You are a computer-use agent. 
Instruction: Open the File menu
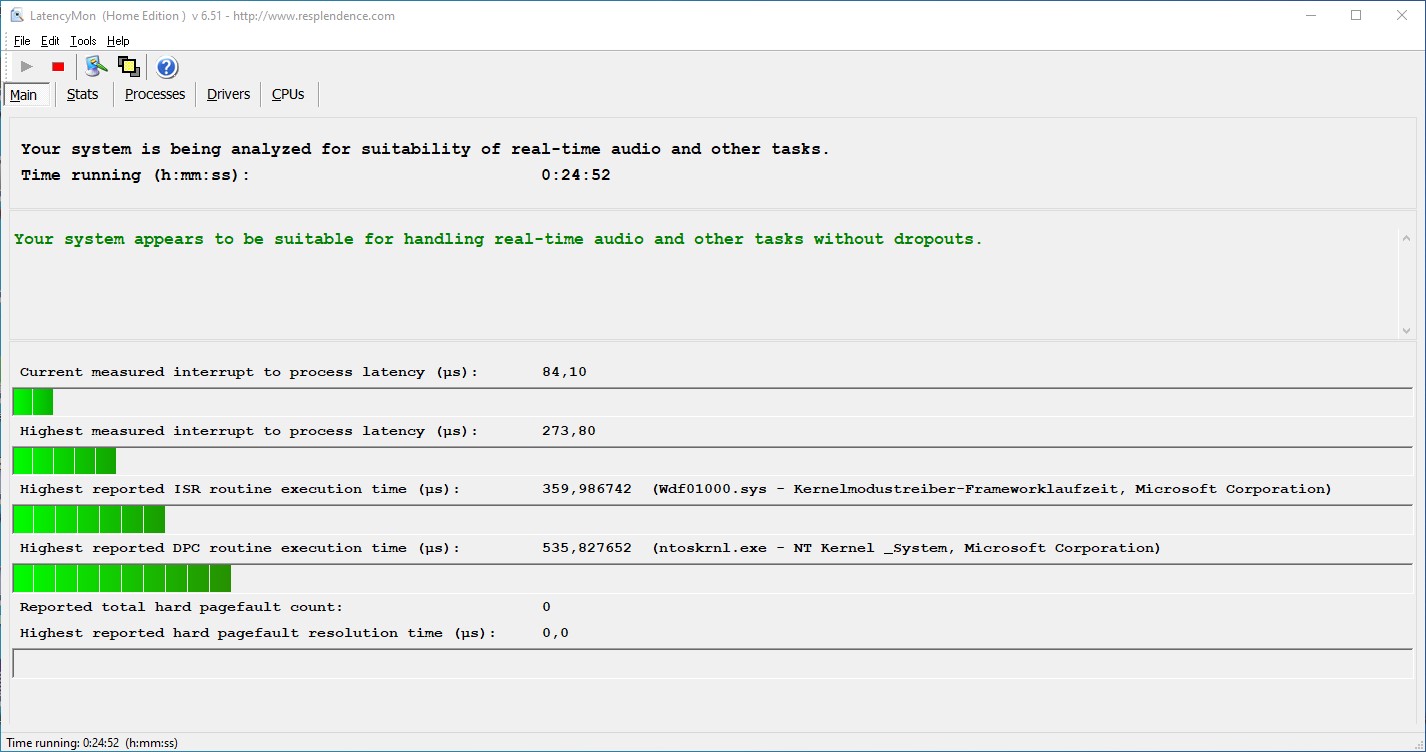(22, 41)
